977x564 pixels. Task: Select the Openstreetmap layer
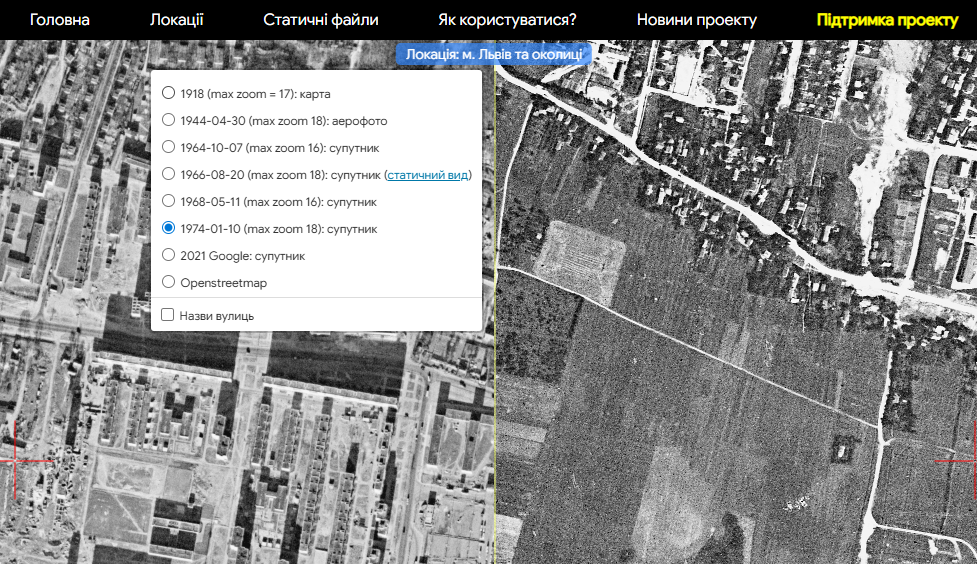click(x=168, y=282)
